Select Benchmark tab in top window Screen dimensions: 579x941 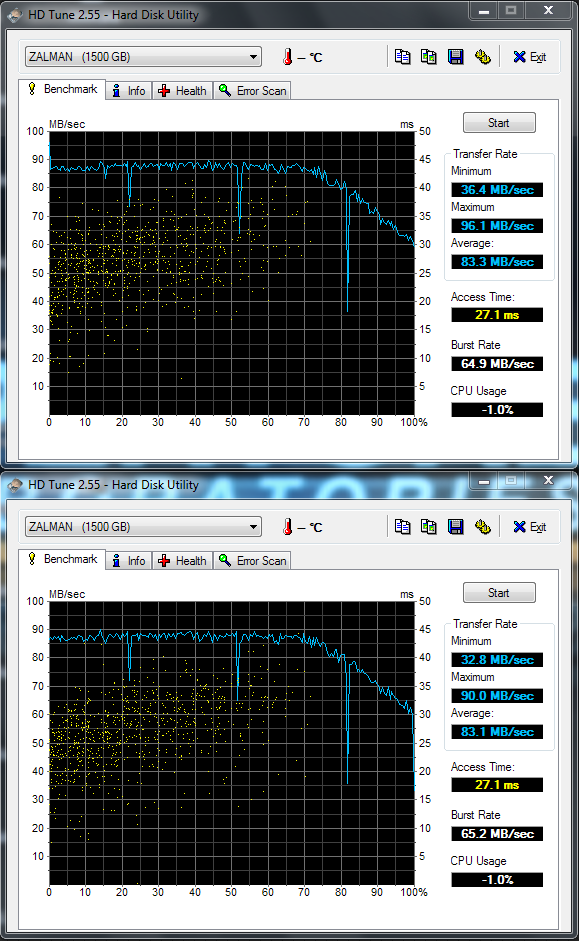coord(62,89)
